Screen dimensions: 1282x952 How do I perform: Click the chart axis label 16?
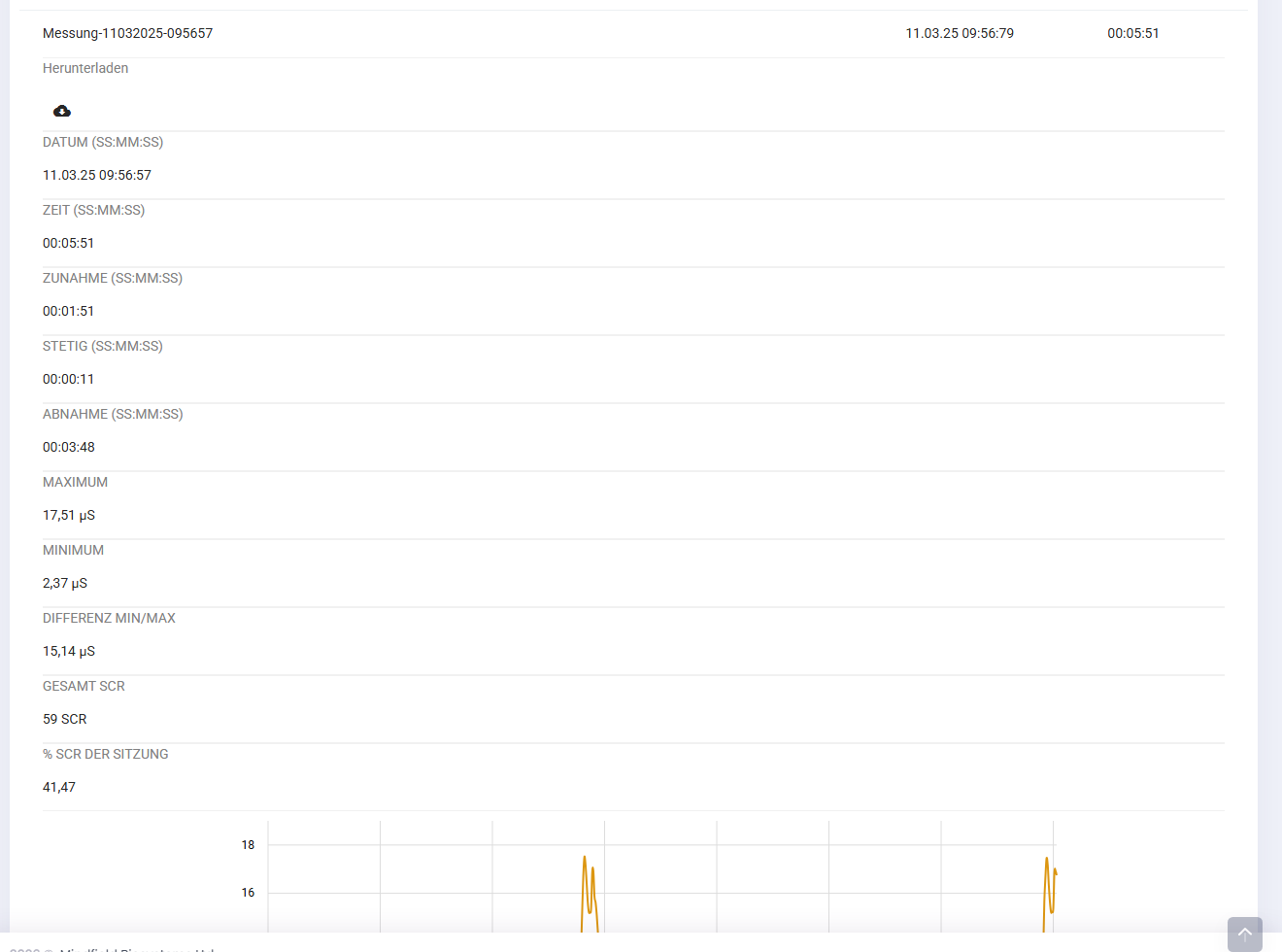248,893
